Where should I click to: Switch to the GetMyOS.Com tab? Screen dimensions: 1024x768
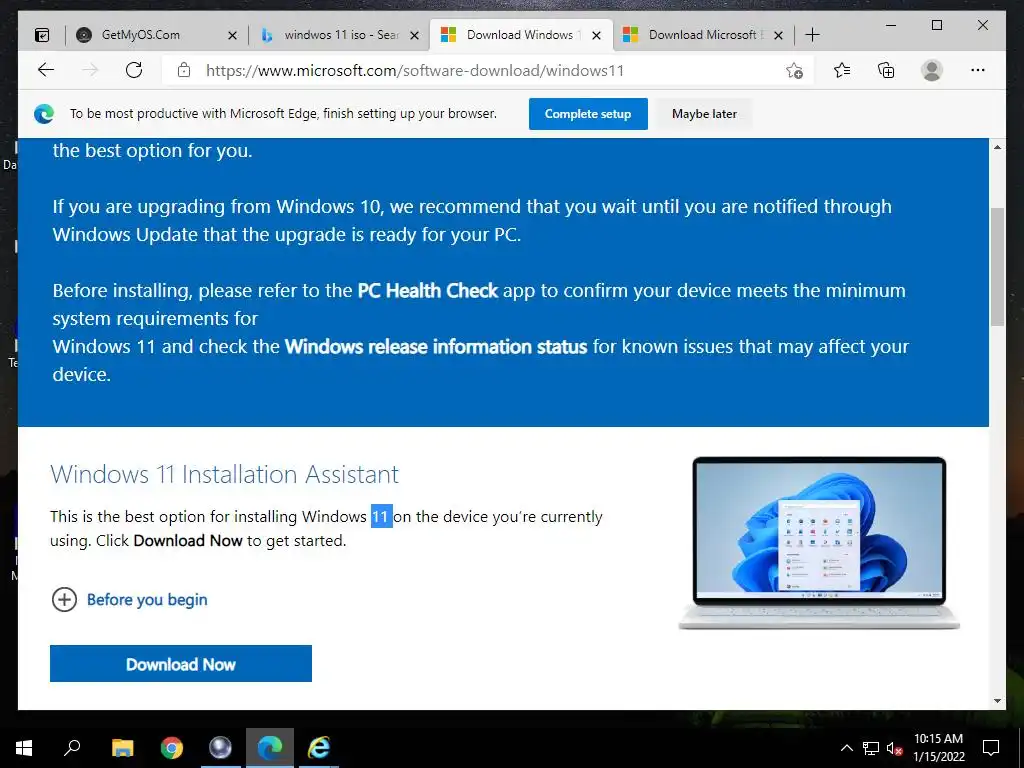[155, 35]
